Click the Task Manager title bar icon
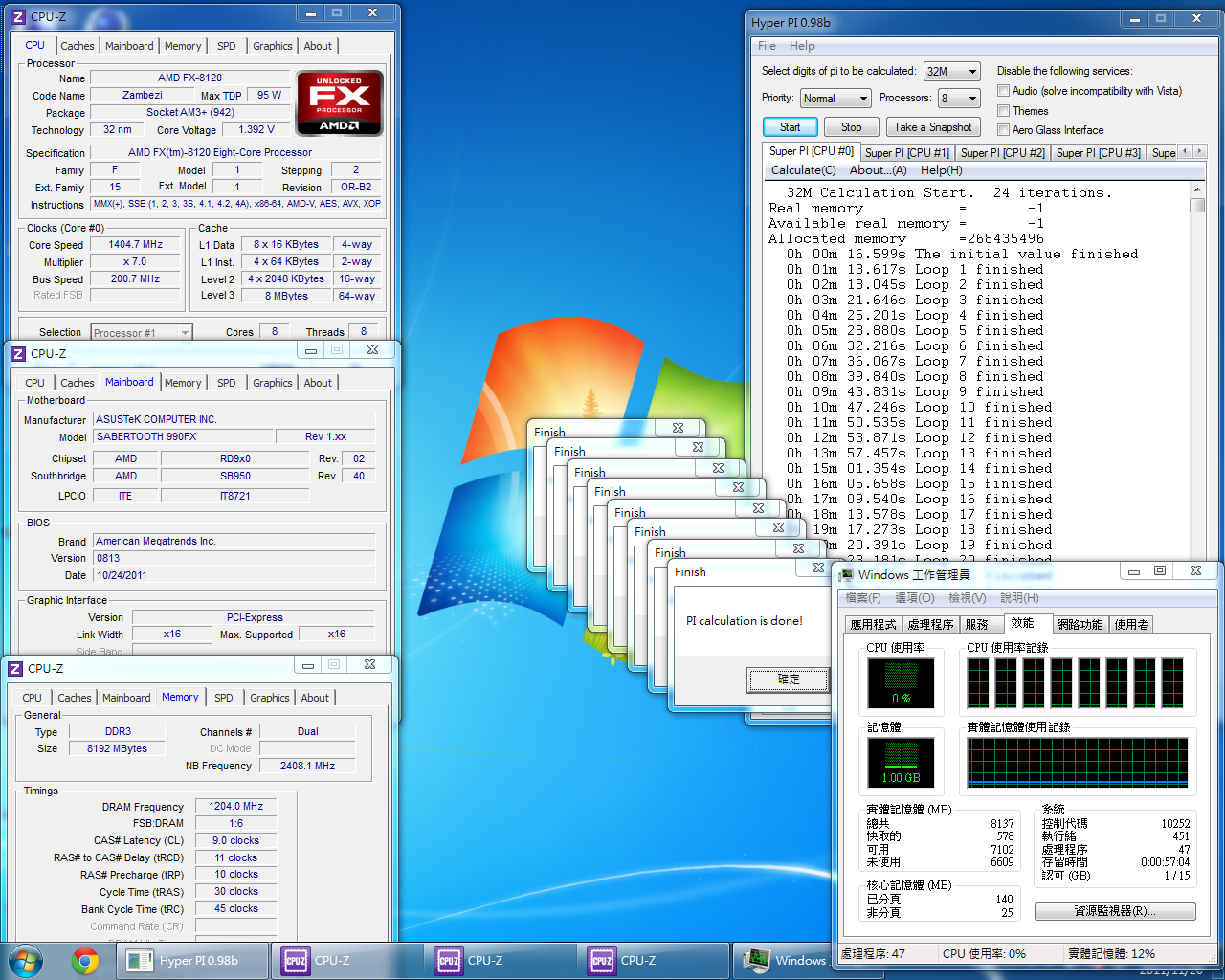The image size is (1225, 980). click(x=846, y=574)
